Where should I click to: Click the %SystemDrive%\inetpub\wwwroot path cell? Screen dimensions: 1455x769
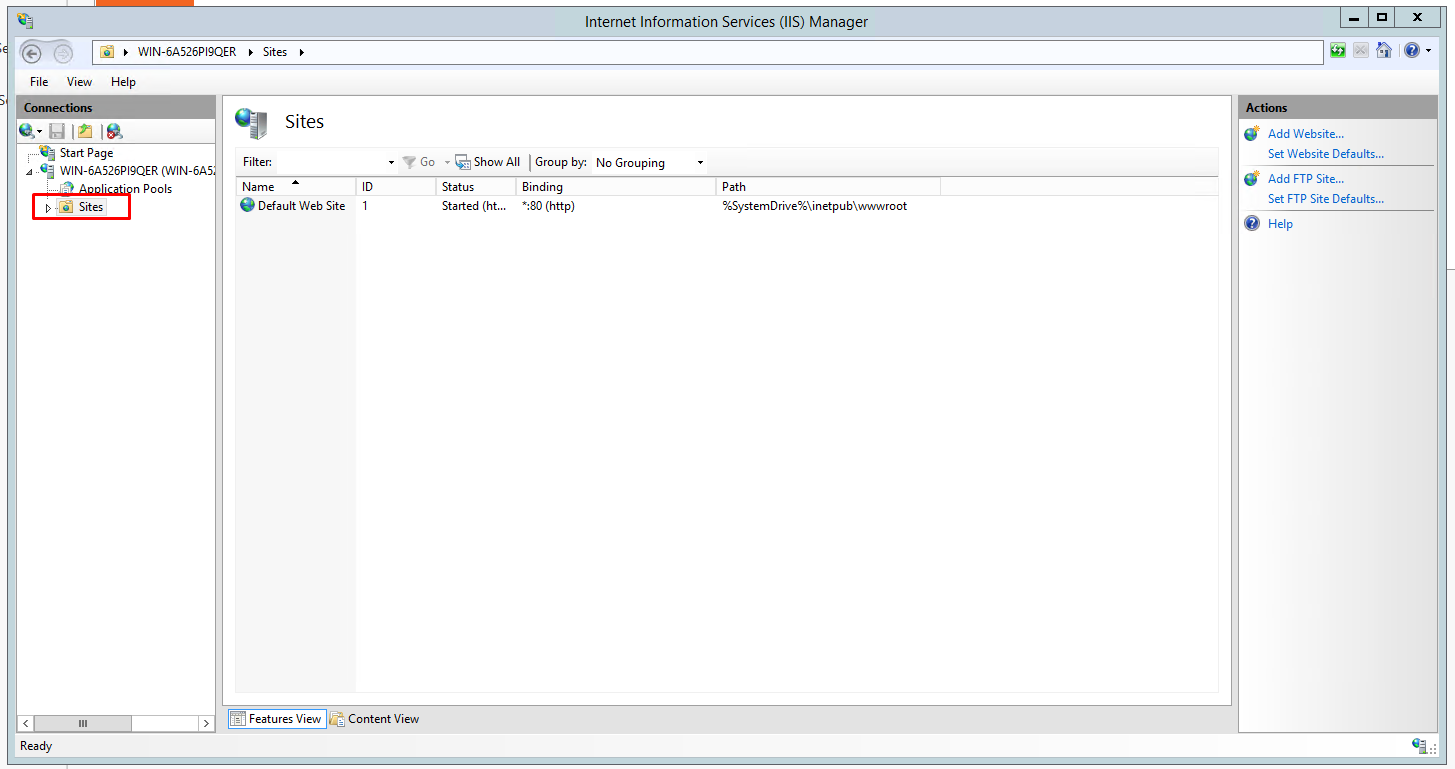coord(814,206)
